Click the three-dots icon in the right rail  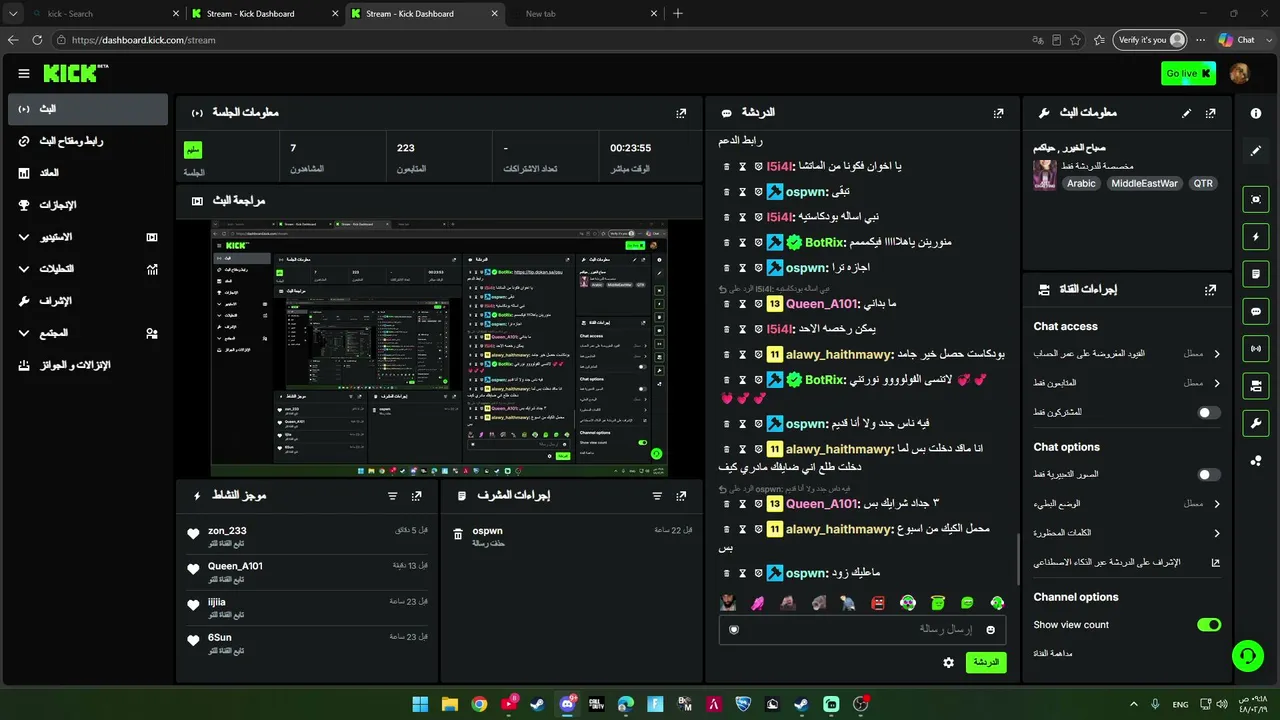1256,460
